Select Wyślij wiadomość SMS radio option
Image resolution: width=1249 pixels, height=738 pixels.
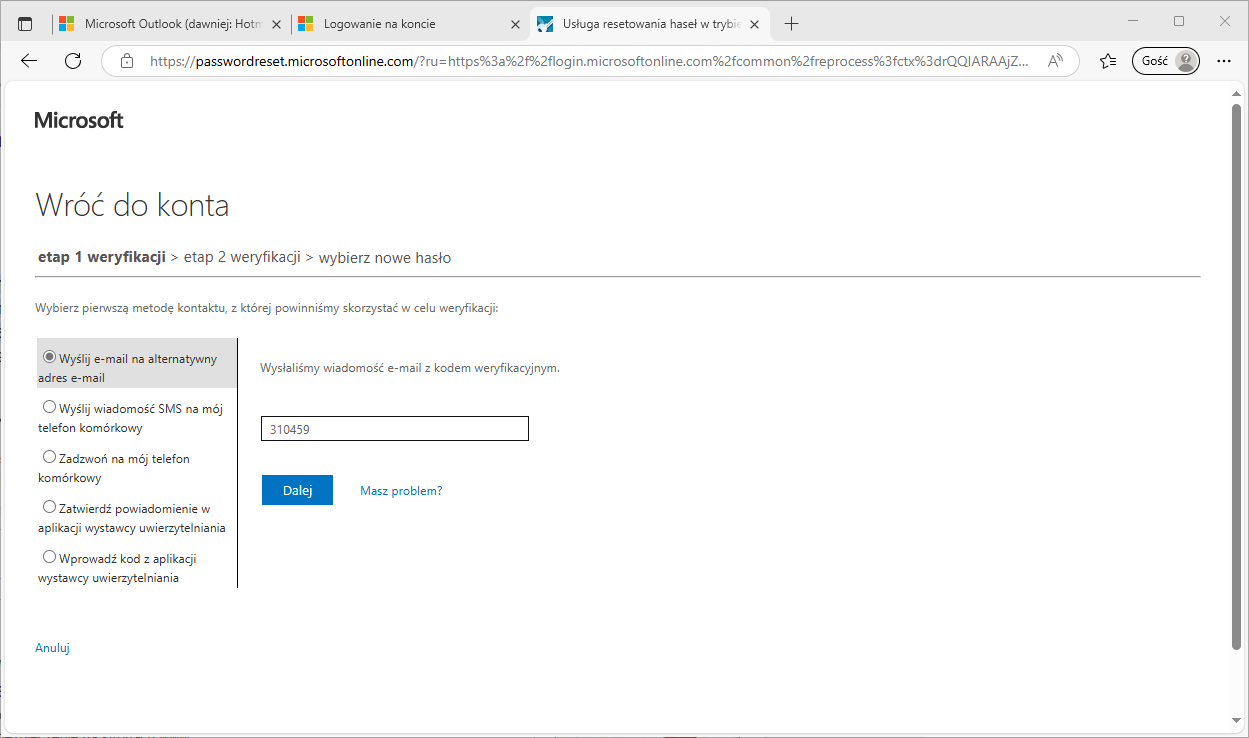(x=49, y=407)
